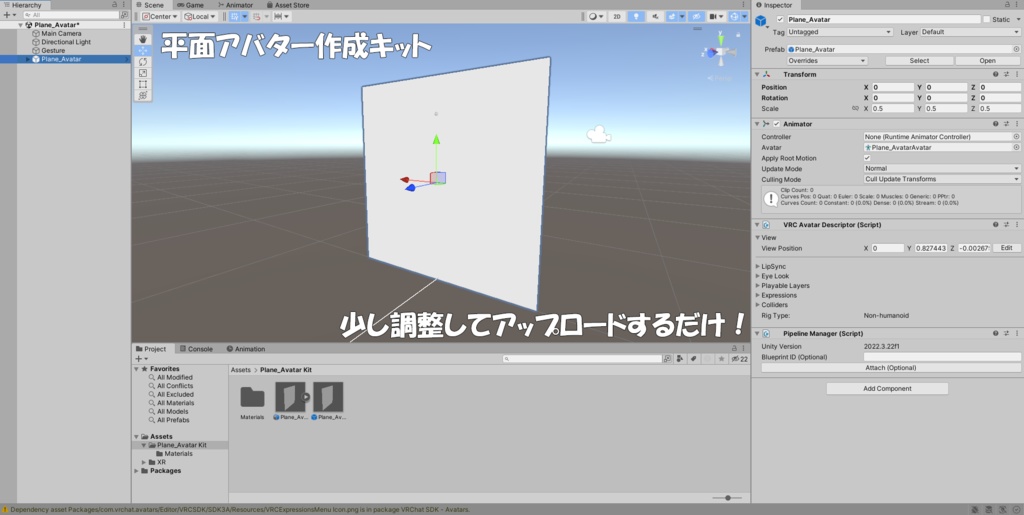Viewport: 1024px width, 515px height.
Task: Open scene draw mode shading dropdown
Action: click(596, 16)
